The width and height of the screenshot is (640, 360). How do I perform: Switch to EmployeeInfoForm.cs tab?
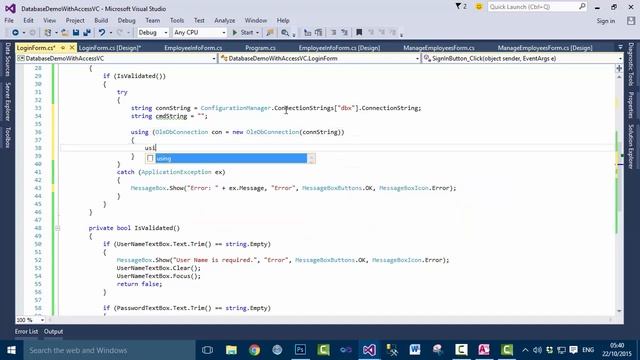pyautogui.click(x=193, y=48)
